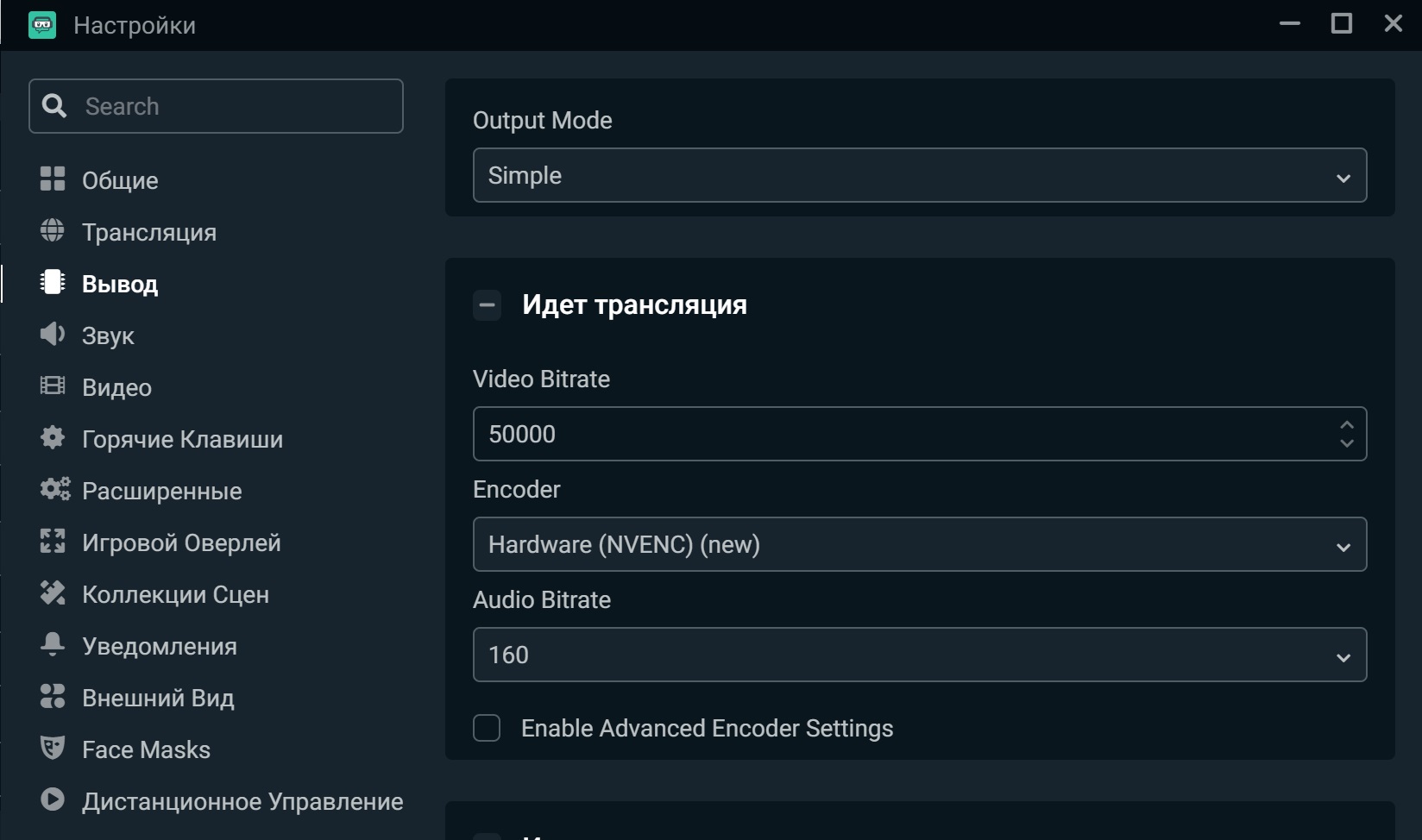Open Горячие Клавиши settings
This screenshot has height=840, width=1422.
[x=182, y=440]
